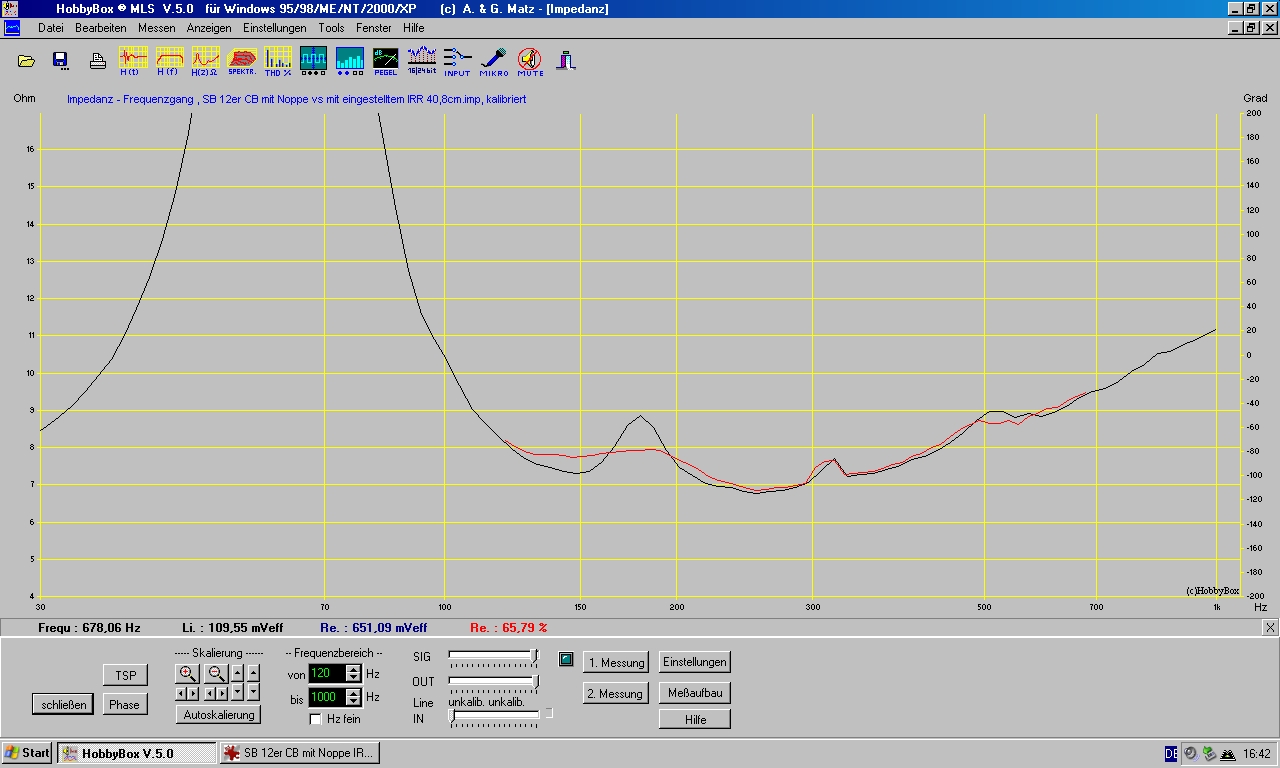Toggle the MUTE speaker icon
1280x768 pixels.
530,60
